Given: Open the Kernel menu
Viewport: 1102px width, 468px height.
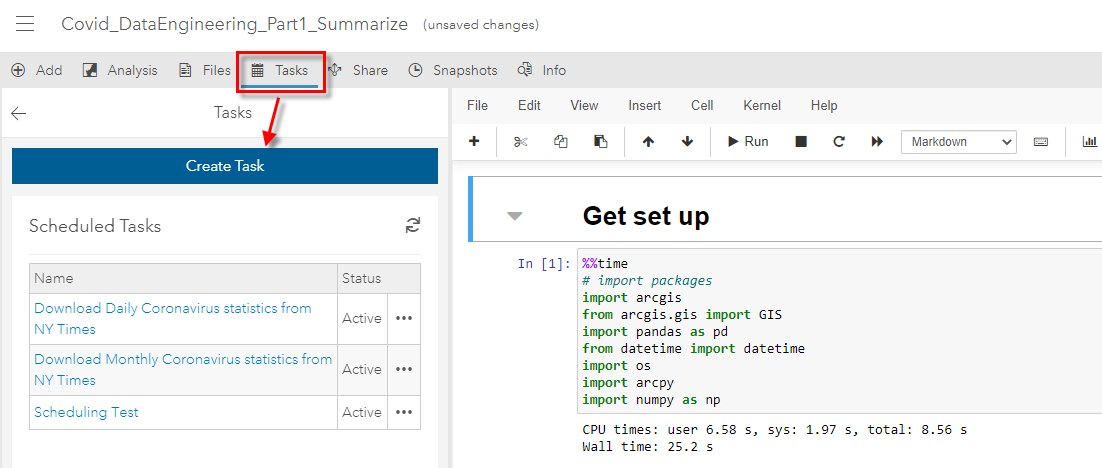Looking at the screenshot, I should click(x=762, y=105).
